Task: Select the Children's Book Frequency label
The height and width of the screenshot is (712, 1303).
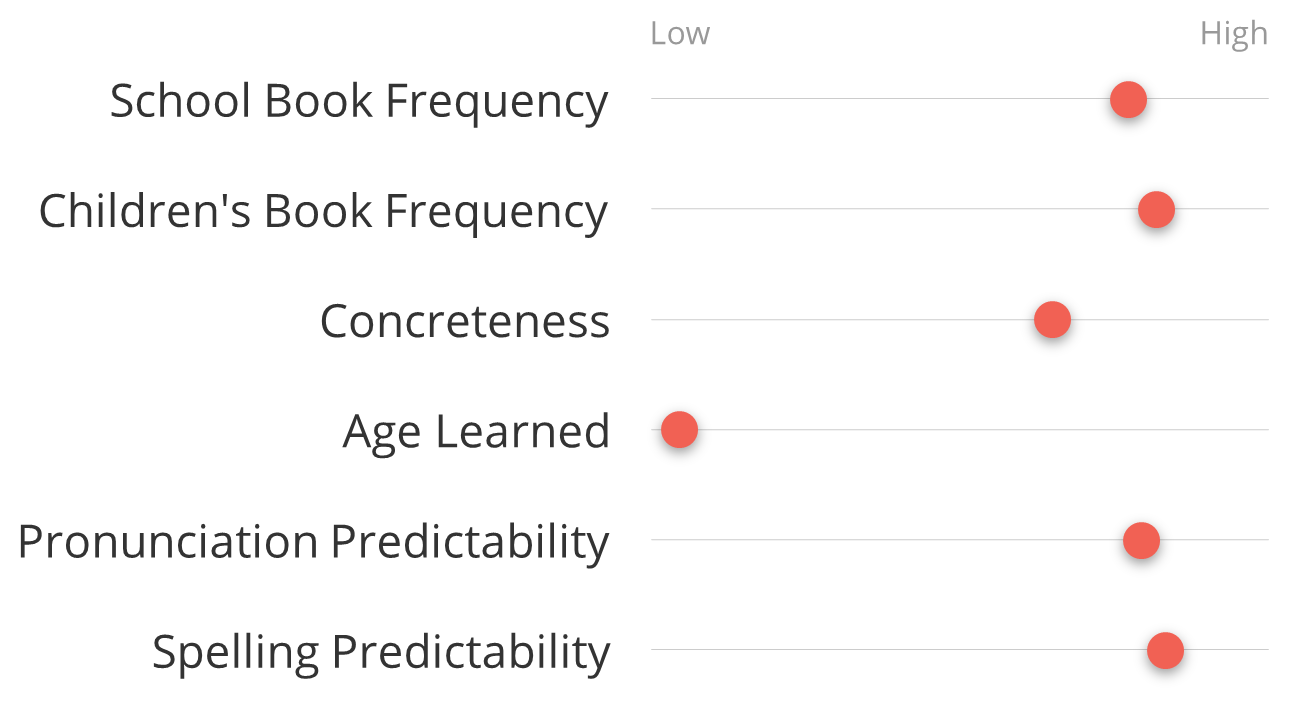Action: pos(323,212)
